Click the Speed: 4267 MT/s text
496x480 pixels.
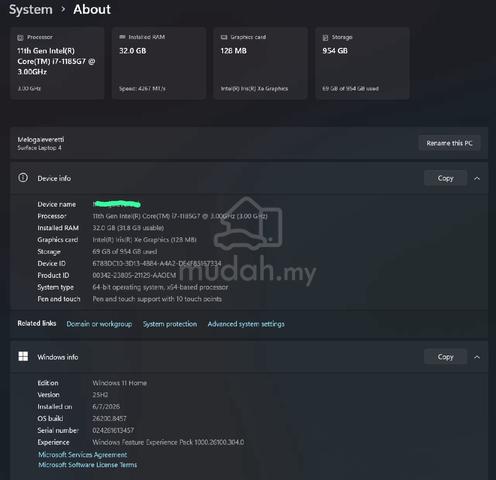click(x=142, y=89)
